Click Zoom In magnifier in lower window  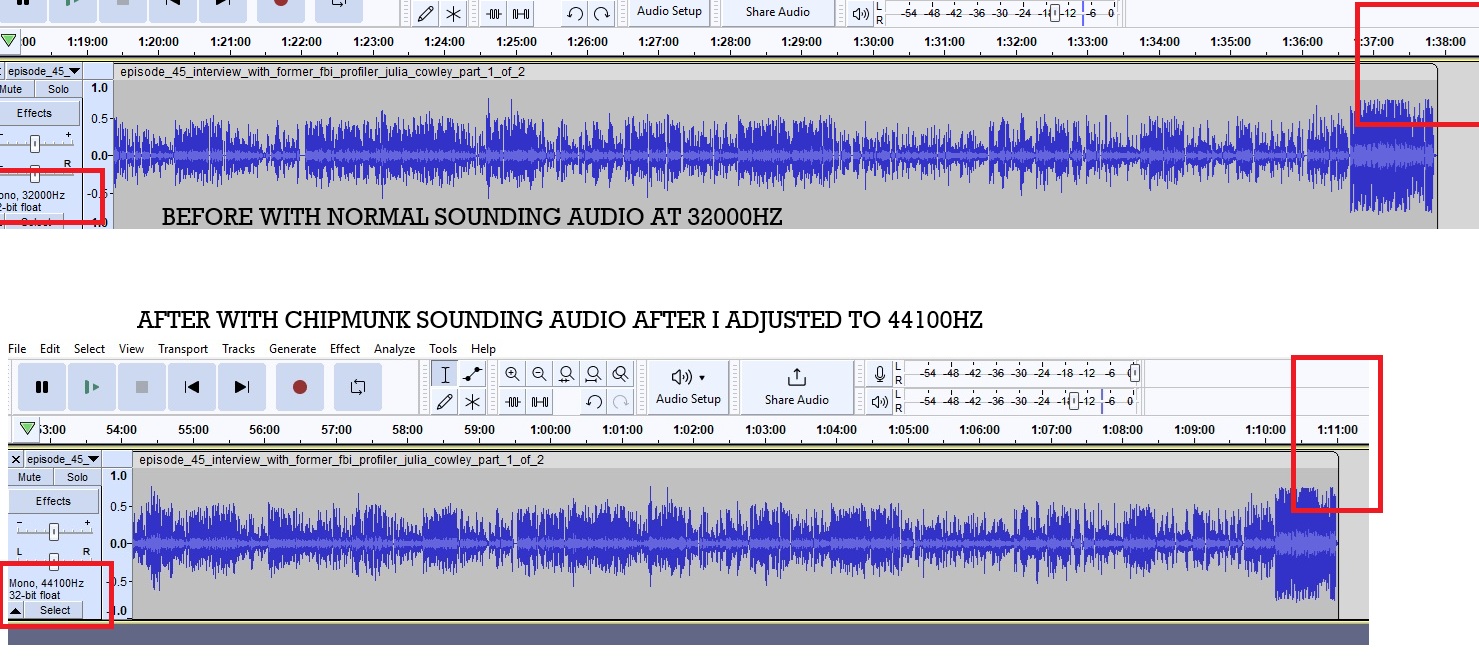512,374
